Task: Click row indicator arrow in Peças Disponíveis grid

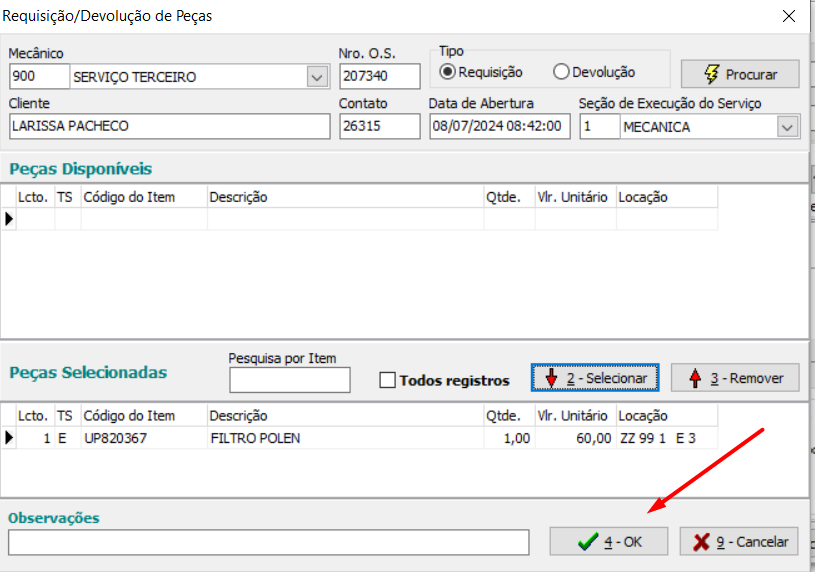Action: 9,219
